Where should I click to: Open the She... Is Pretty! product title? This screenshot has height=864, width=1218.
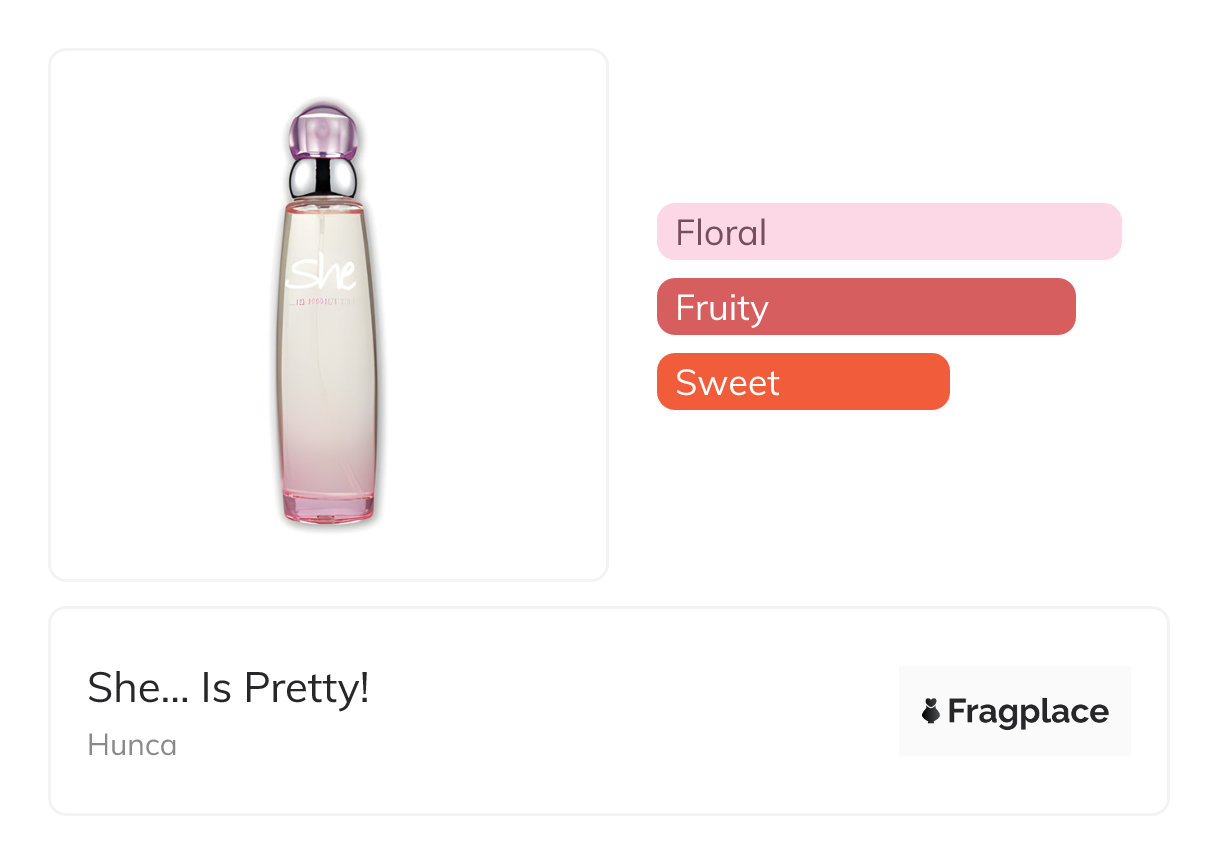point(228,688)
